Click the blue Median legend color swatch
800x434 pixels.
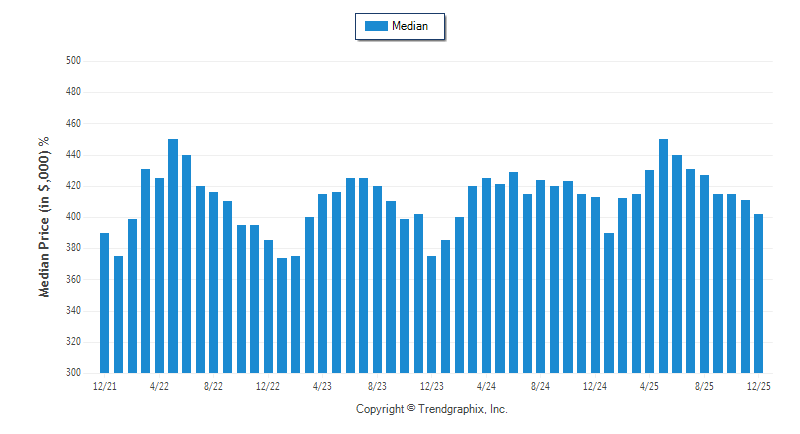(x=376, y=26)
